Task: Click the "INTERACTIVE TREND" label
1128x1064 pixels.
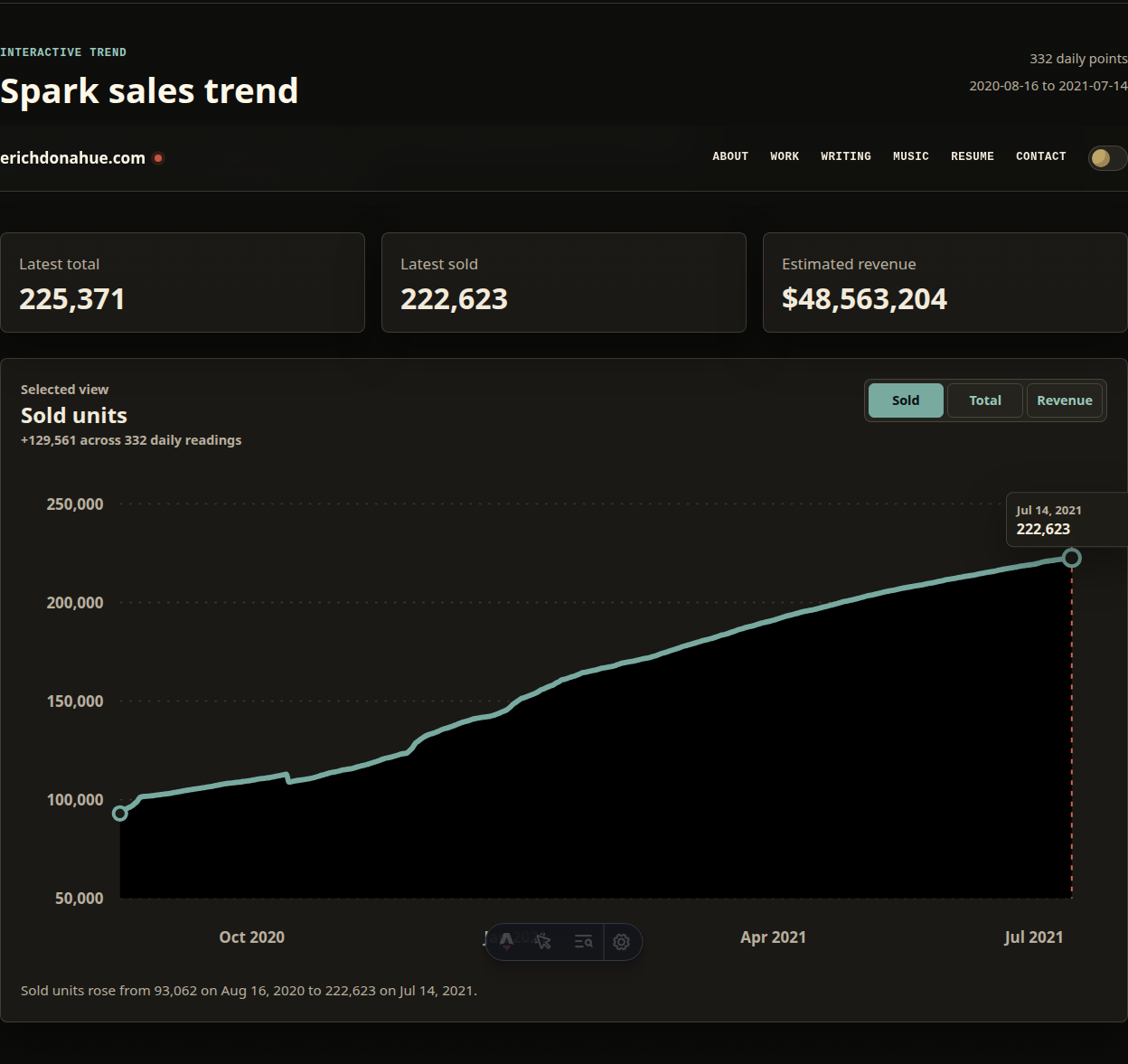Action: click(63, 52)
